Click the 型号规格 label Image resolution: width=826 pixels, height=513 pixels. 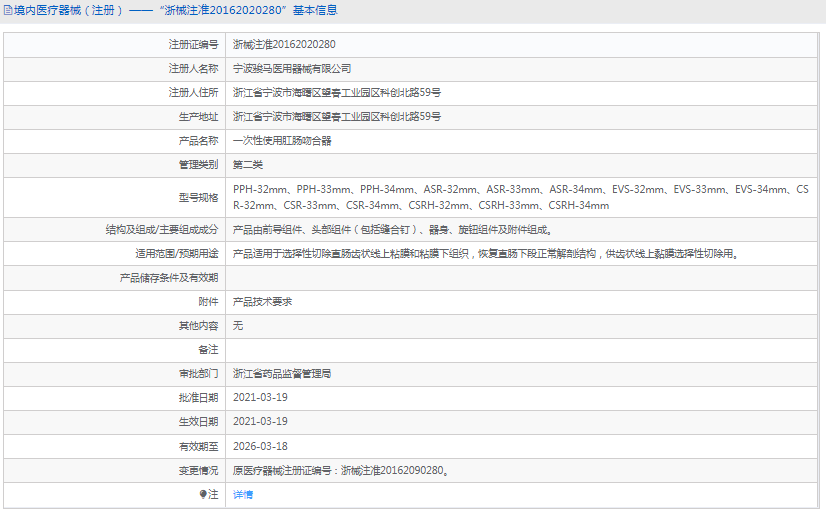[198, 198]
